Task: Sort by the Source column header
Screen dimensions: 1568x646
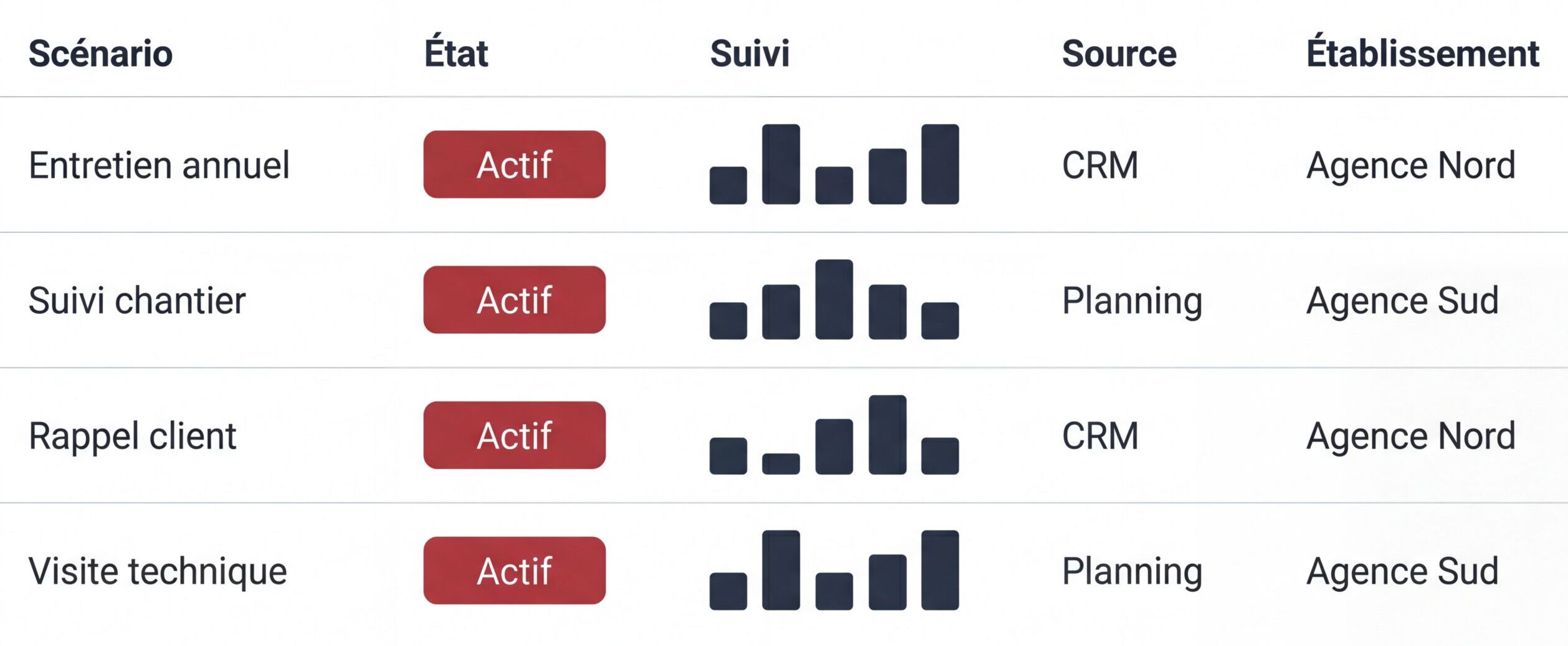Action: pyautogui.click(x=1119, y=54)
